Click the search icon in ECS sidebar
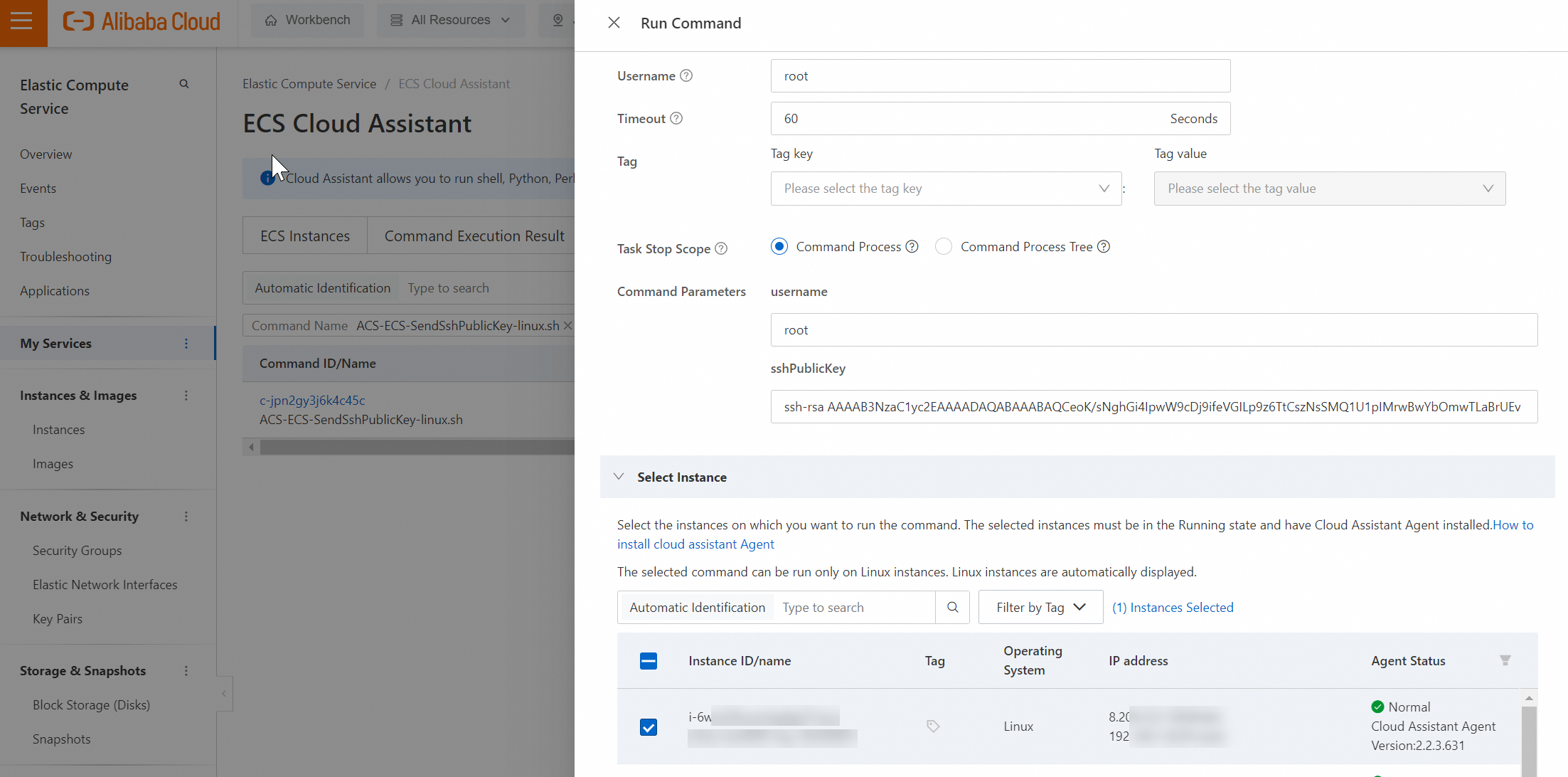 (x=185, y=85)
